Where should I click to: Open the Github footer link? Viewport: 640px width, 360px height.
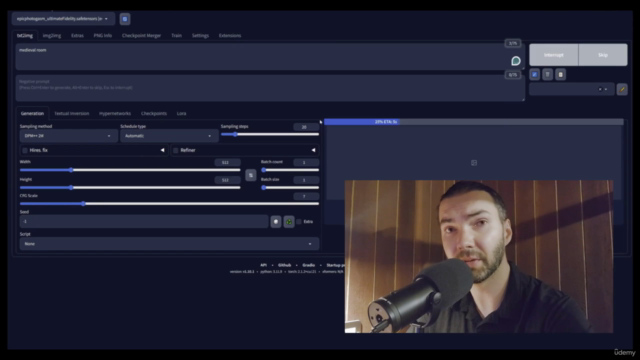[x=284, y=265]
